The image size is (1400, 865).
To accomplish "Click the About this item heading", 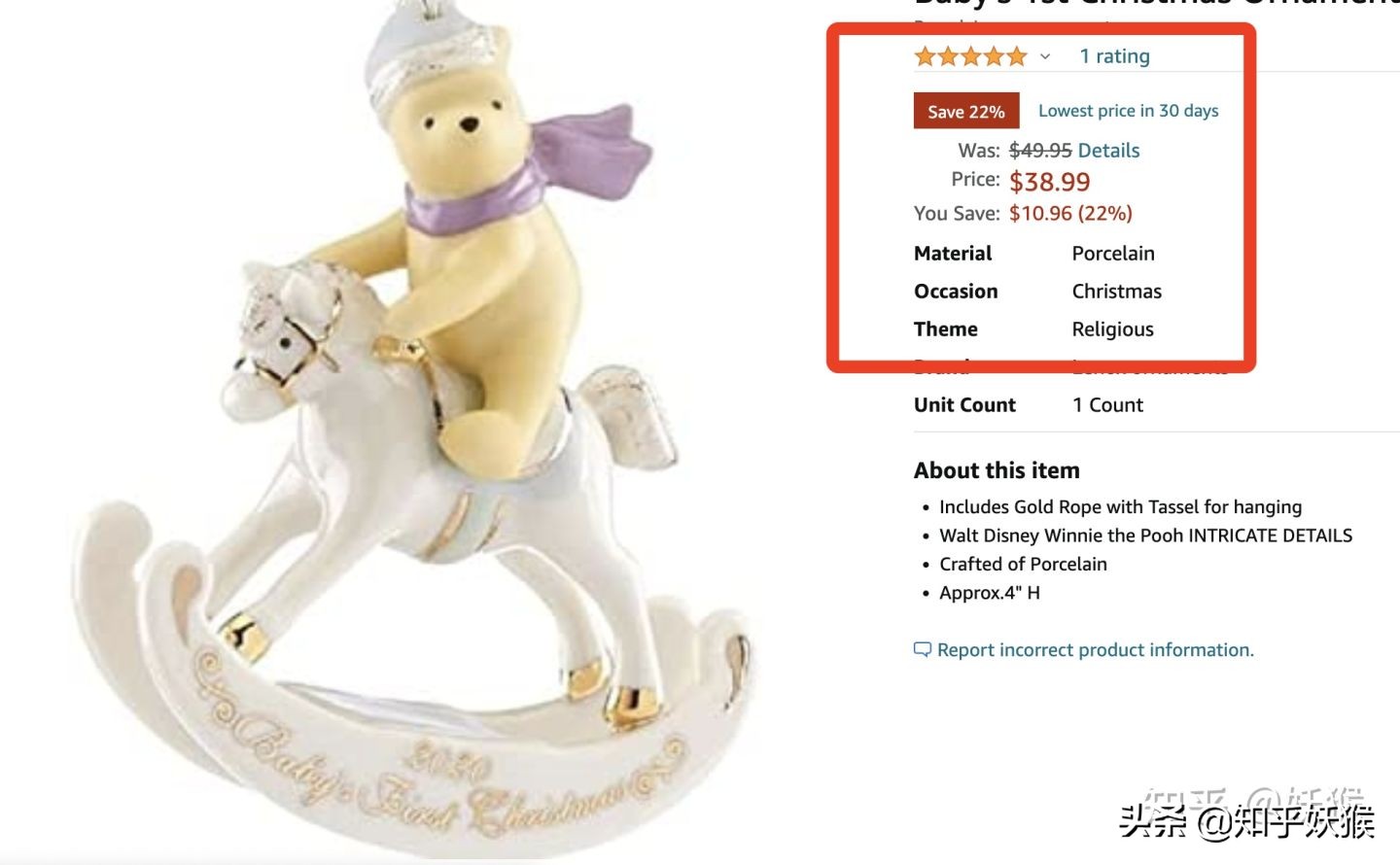I will (997, 470).
